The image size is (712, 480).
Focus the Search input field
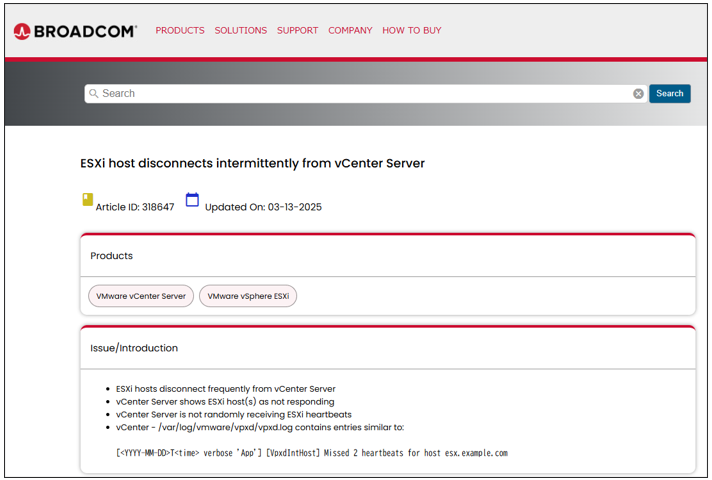tap(366, 94)
